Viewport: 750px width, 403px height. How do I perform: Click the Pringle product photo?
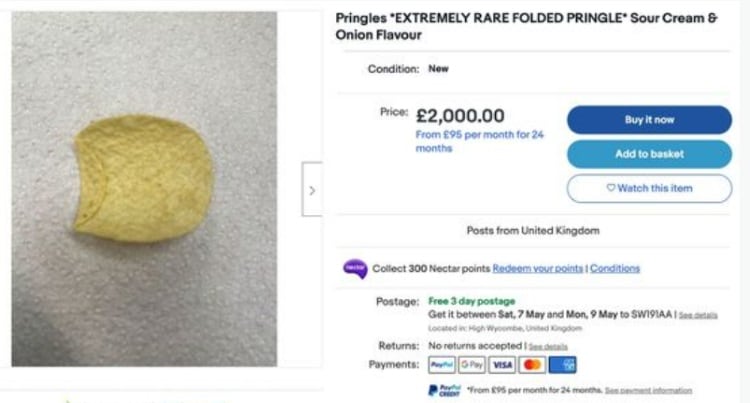pyautogui.click(x=144, y=188)
